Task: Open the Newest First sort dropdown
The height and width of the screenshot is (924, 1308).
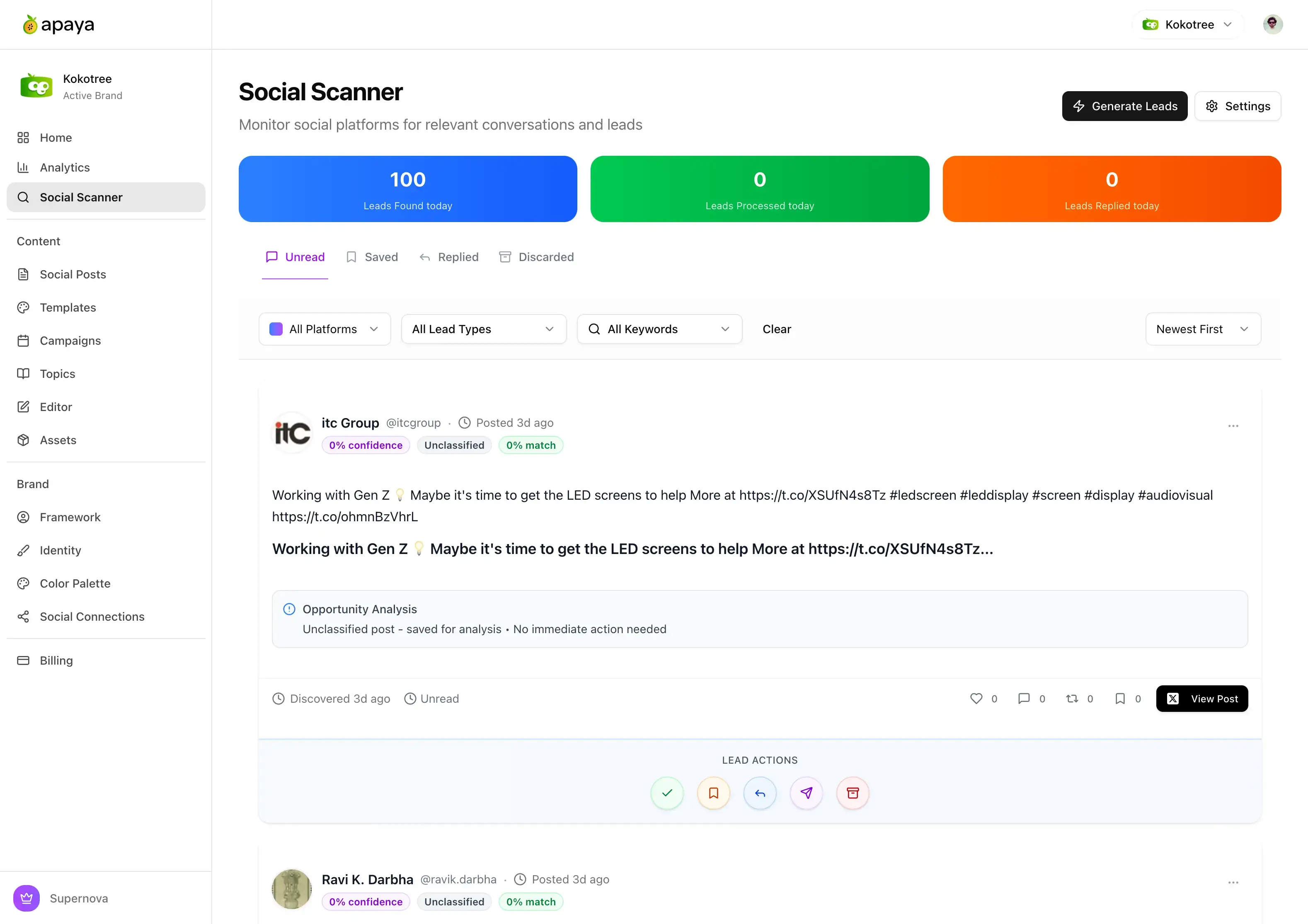Action: click(1203, 329)
